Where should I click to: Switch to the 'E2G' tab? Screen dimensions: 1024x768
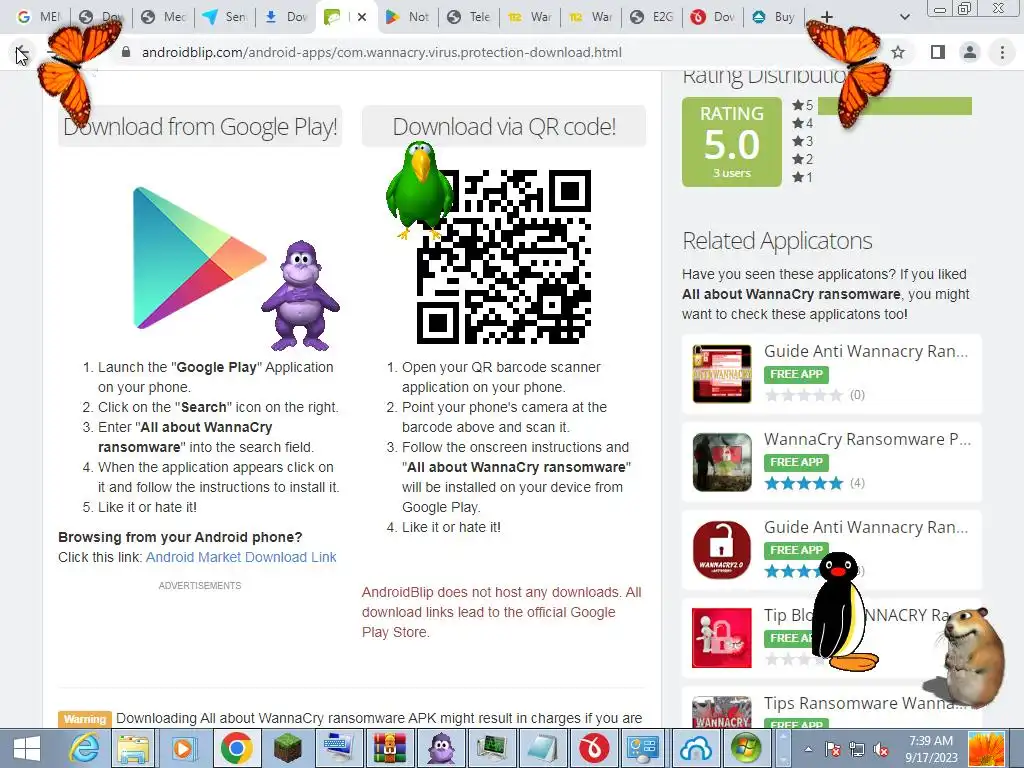pyautogui.click(x=652, y=17)
